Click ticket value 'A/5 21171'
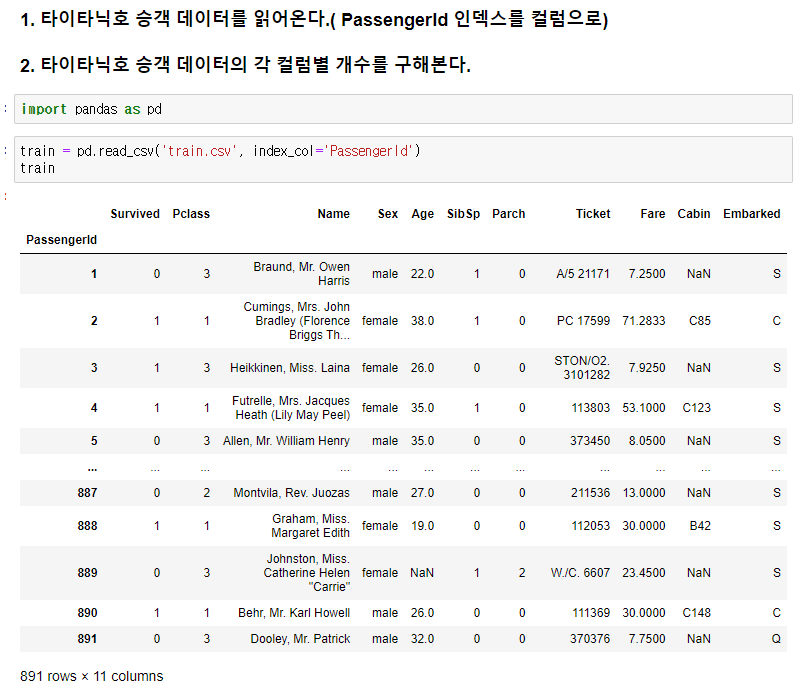Viewport: 806px width, 695px height. coord(583,274)
